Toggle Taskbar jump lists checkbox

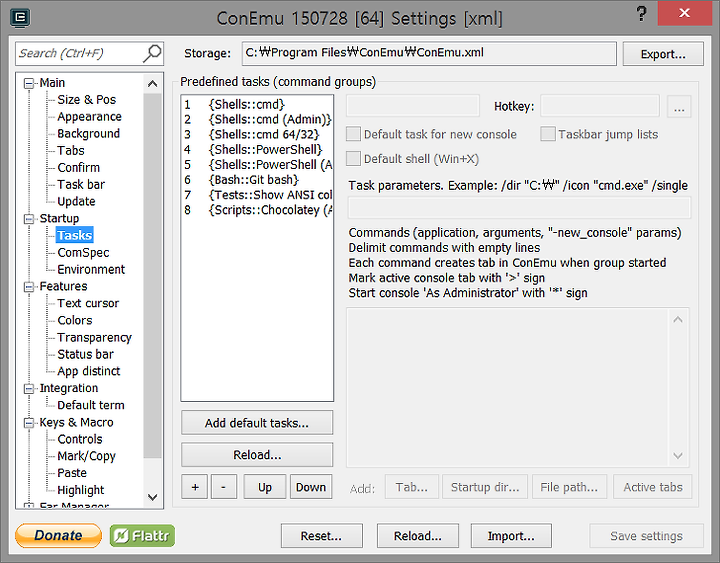548,134
